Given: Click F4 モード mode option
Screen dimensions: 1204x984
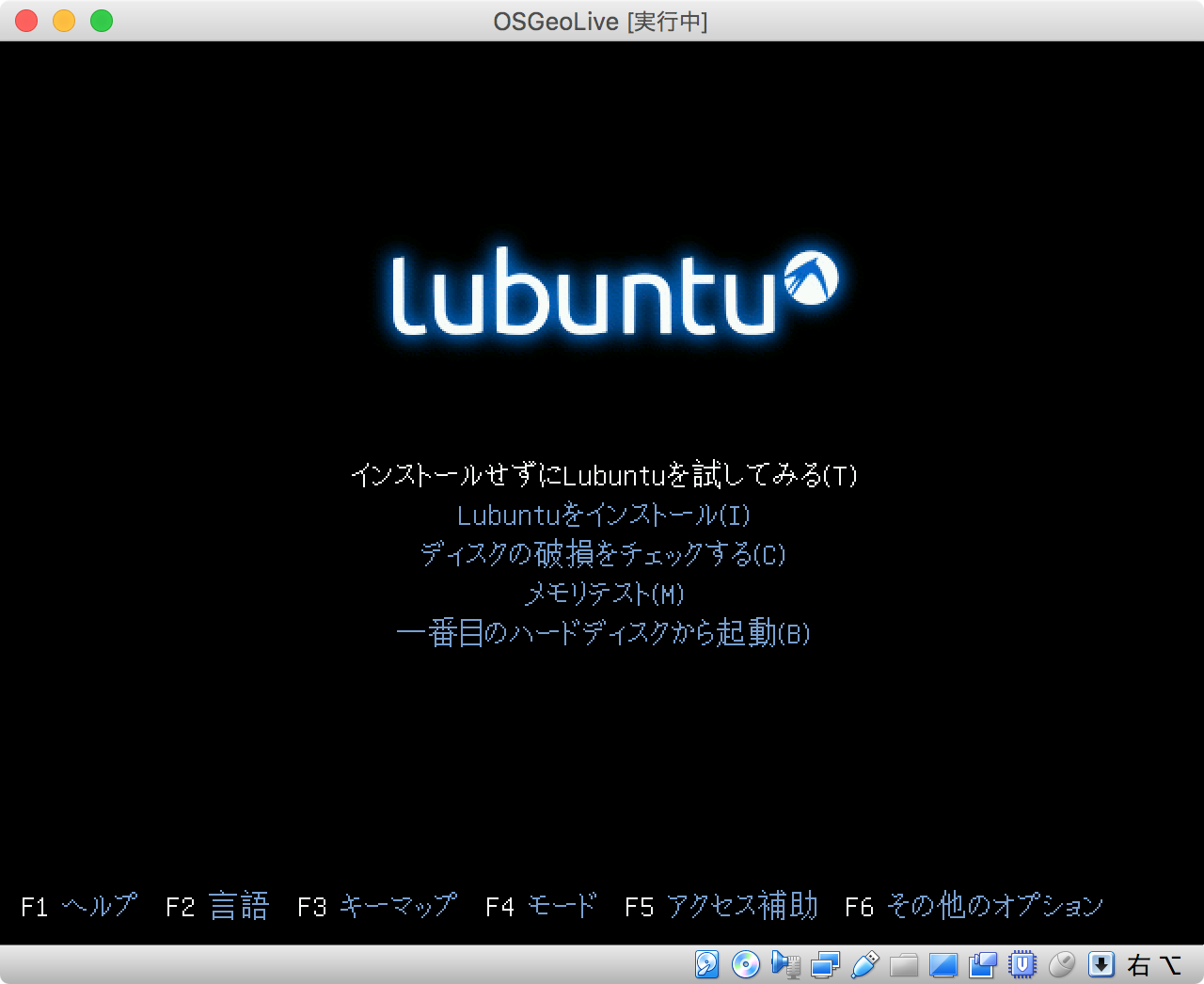Looking at the screenshot, I should click(x=541, y=906).
